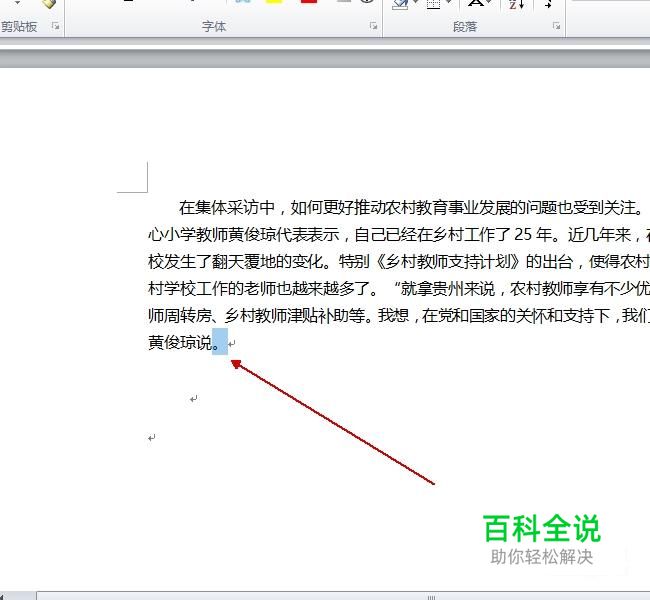Click the indented empty paragraph mark

(x=194, y=399)
